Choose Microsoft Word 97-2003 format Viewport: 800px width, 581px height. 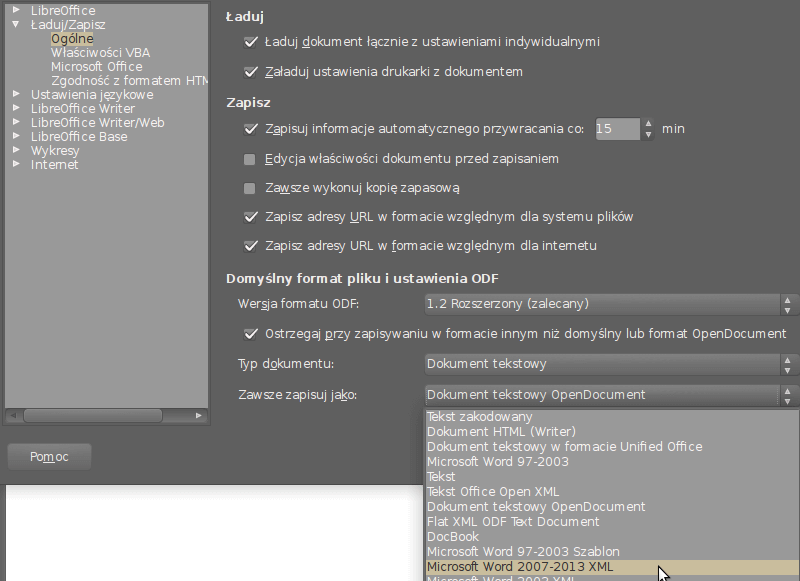pyautogui.click(x=612, y=462)
